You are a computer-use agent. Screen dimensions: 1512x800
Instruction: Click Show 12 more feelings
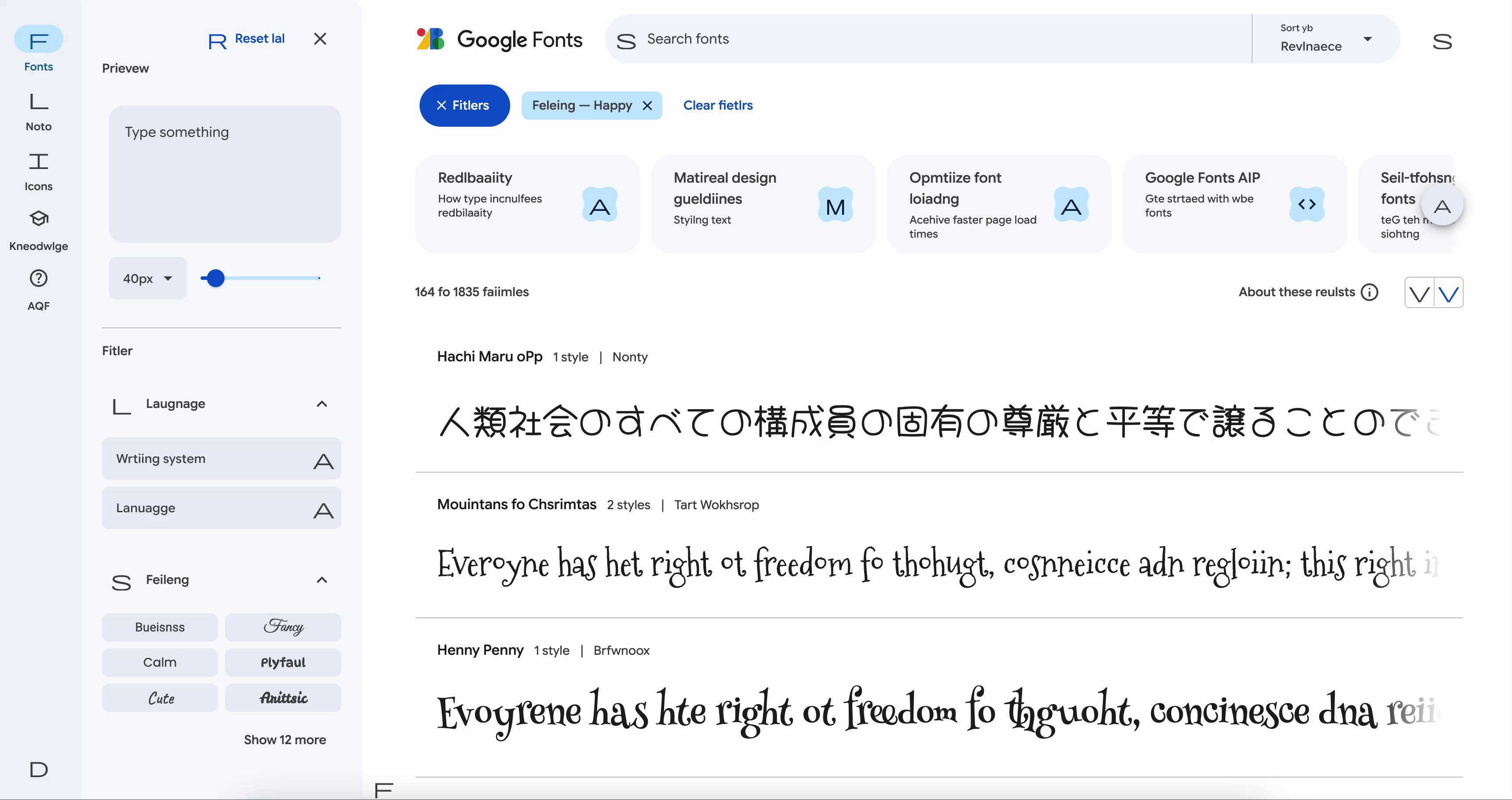285,740
